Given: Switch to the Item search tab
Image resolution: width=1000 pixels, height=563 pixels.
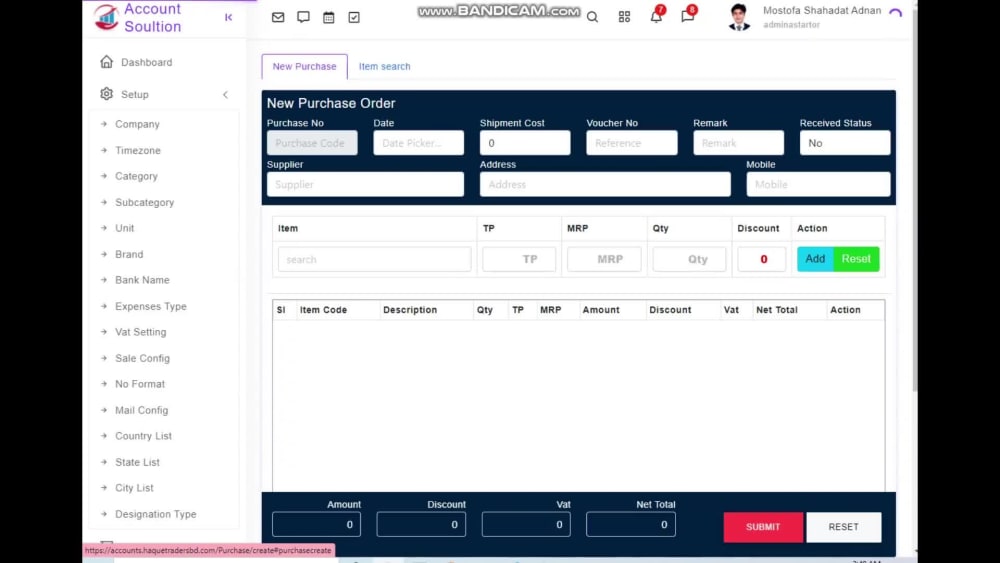Looking at the screenshot, I should (x=385, y=66).
